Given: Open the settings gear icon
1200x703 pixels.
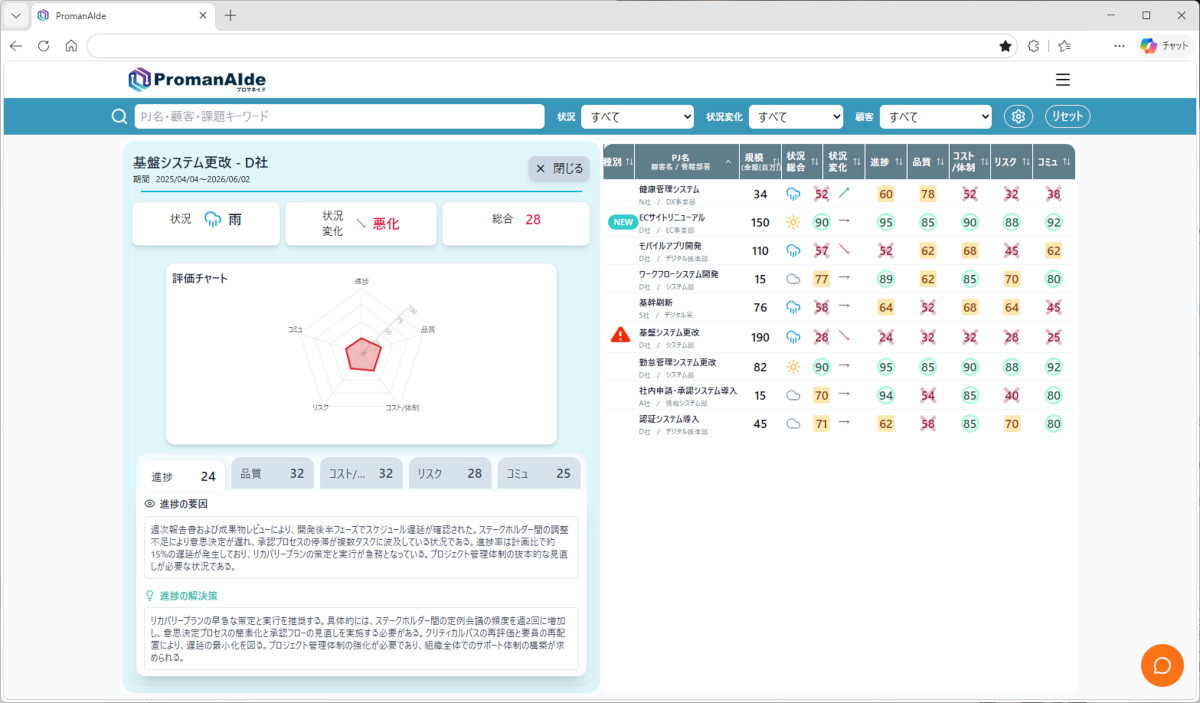Looking at the screenshot, I should [x=1019, y=117].
